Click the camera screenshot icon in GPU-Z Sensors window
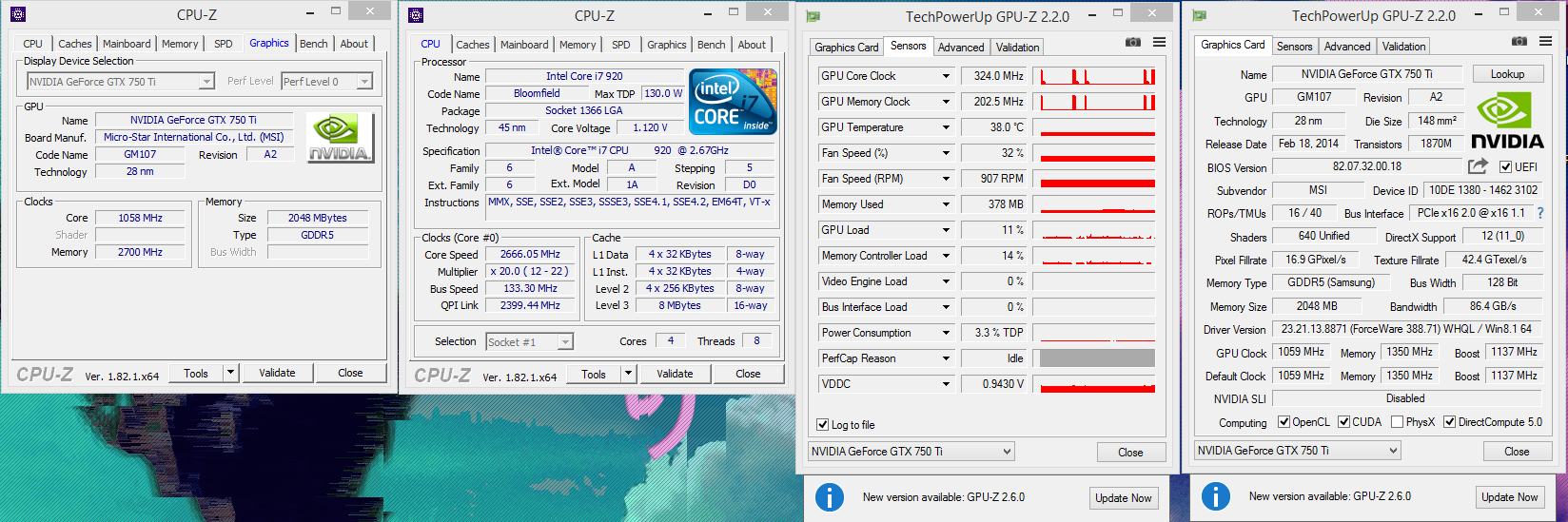The image size is (1568, 522). pyautogui.click(x=1132, y=43)
